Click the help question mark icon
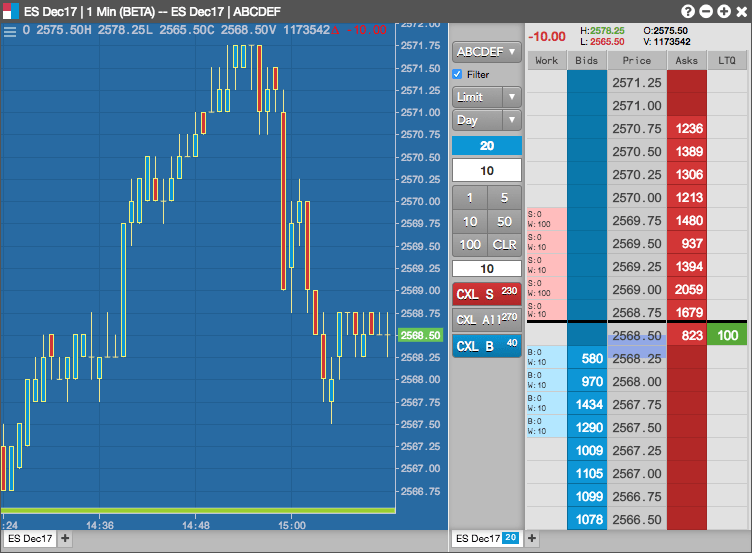This screenshot has width=752, height=553. [x=688, y=12]
